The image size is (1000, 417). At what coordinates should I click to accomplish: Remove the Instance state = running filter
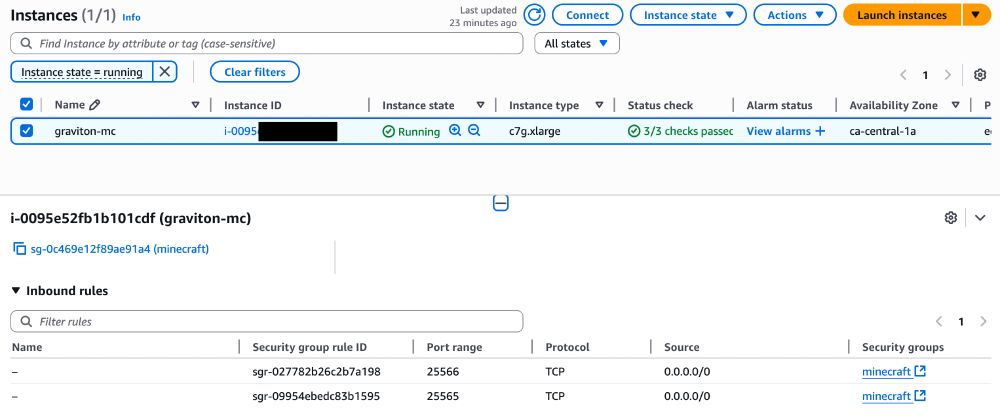point(165,72)
